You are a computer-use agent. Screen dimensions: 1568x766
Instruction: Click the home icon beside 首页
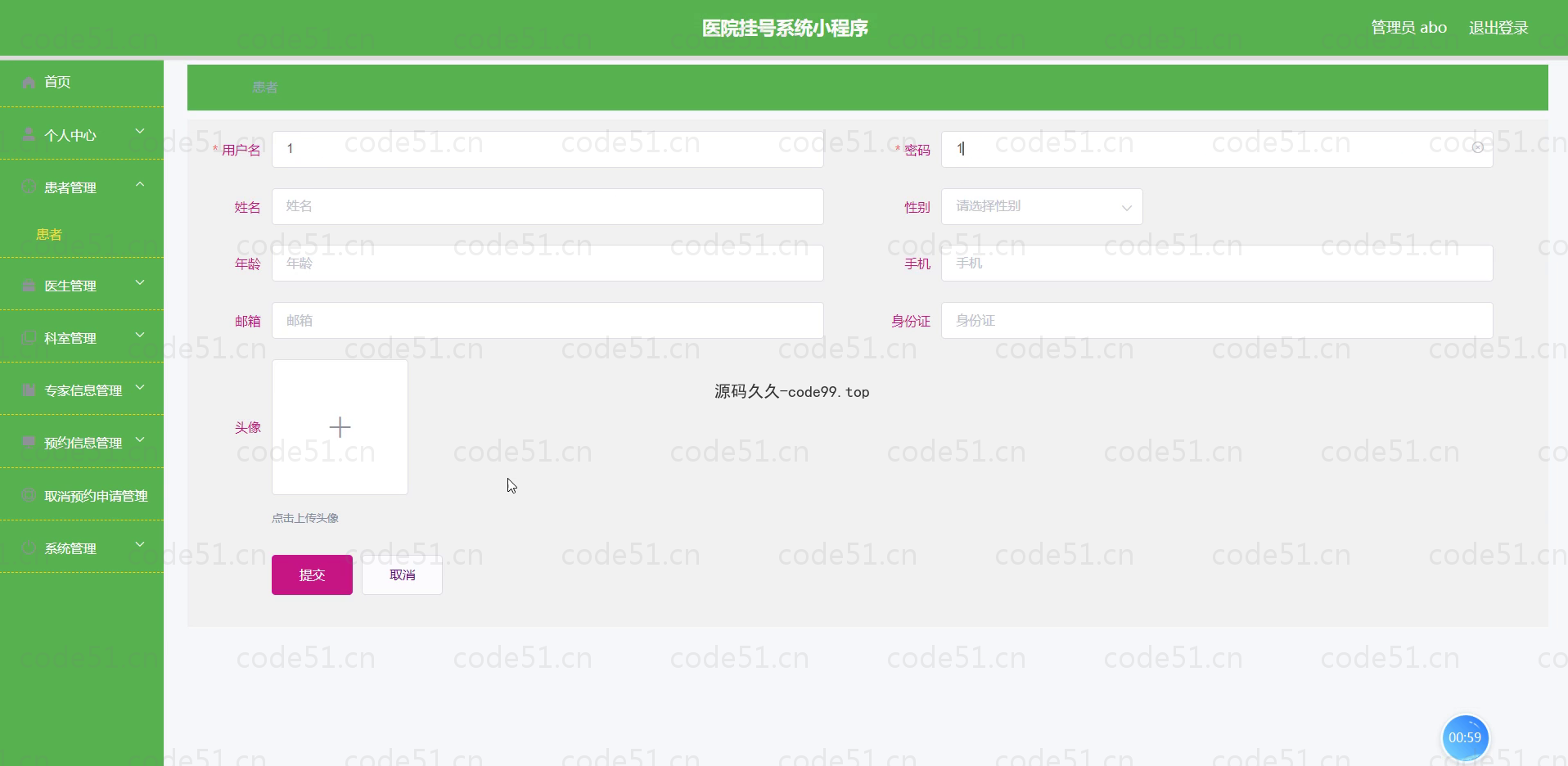(29, 82)
